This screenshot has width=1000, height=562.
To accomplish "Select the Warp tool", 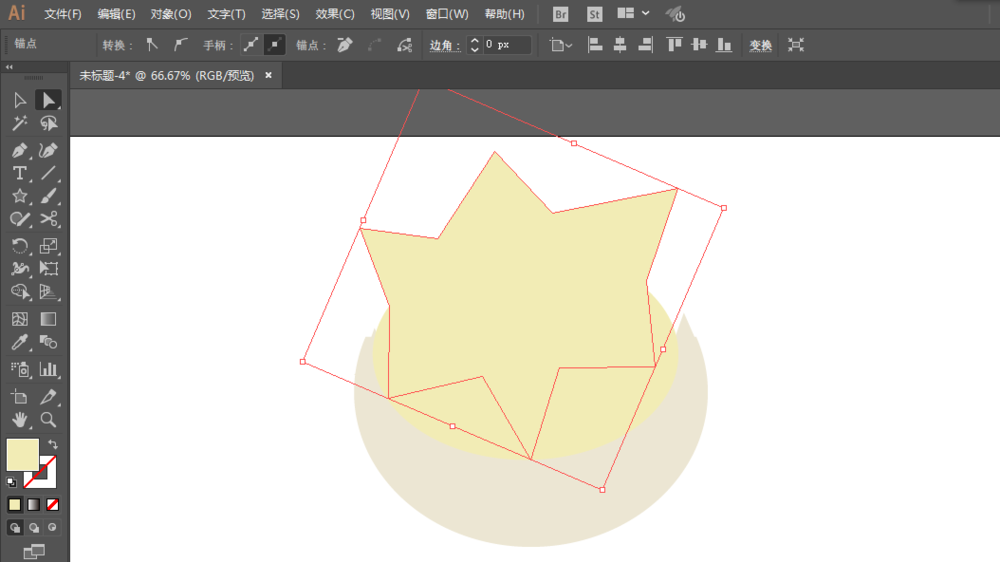I will coord(20,269).
